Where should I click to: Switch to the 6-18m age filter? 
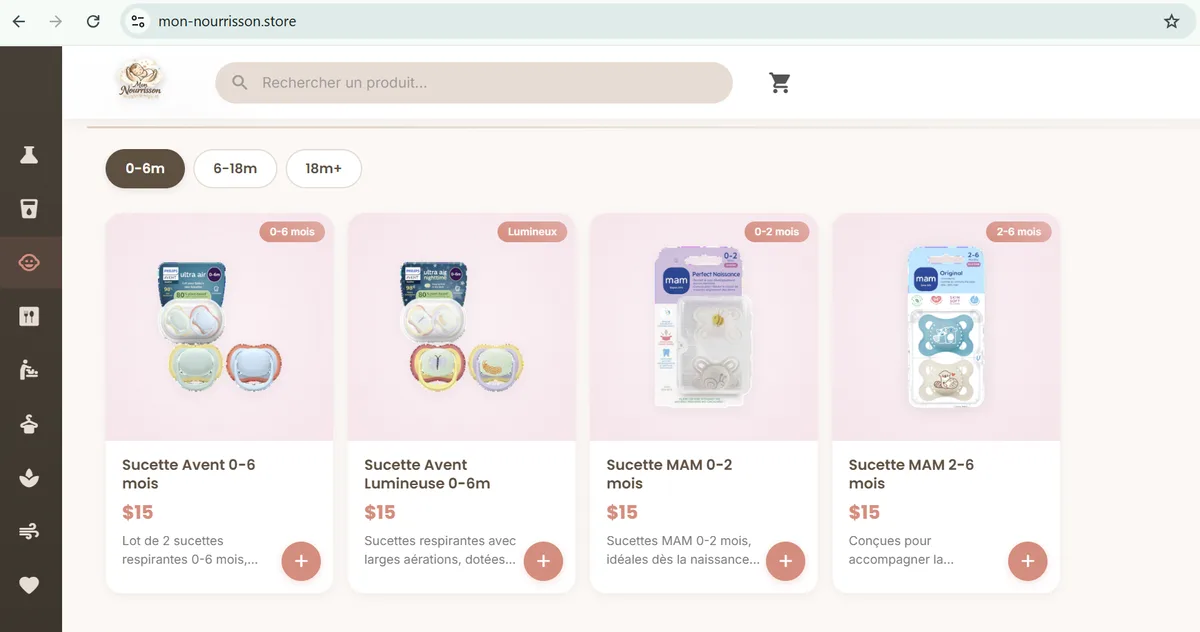click(235, 168)
